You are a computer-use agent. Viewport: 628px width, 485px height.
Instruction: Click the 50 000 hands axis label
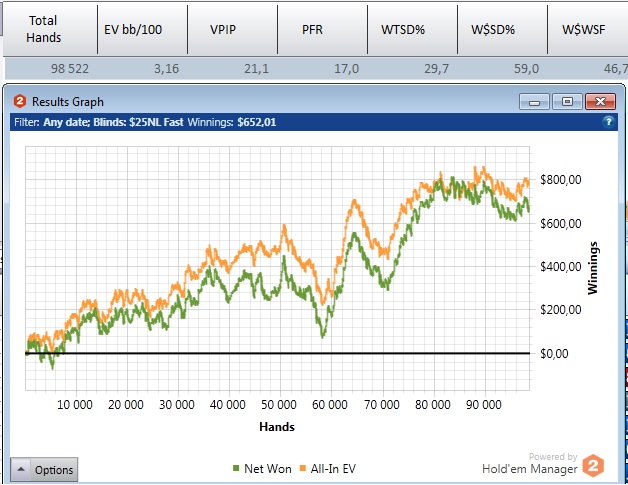tap(279, 405)
